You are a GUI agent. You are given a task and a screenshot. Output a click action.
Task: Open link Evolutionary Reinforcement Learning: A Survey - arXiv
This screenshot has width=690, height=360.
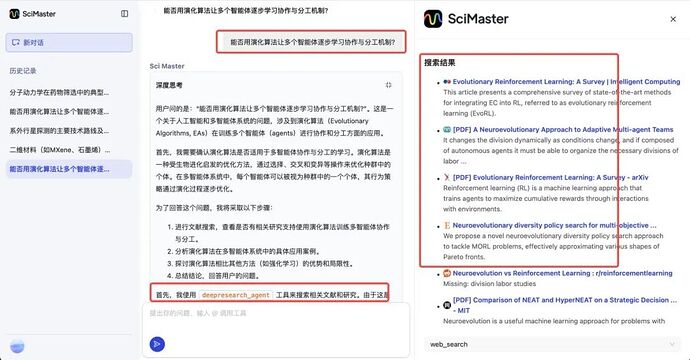tap(551, 177)
